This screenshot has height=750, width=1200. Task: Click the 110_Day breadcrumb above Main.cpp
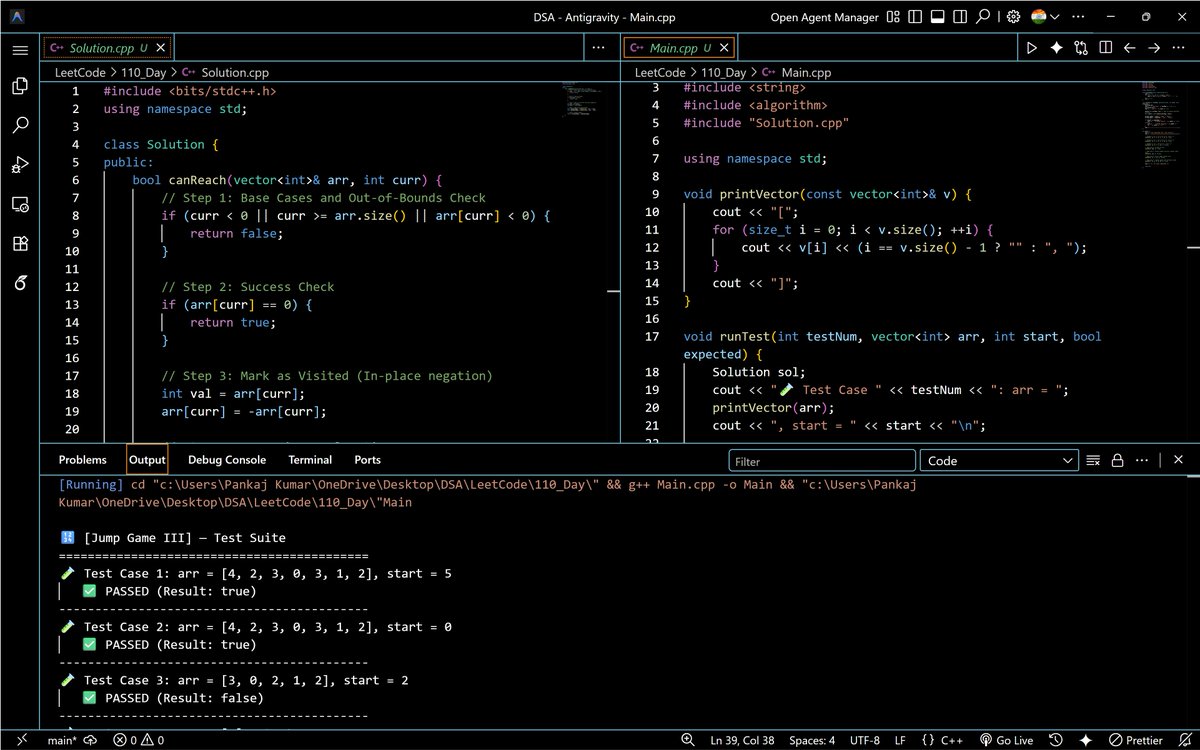point(723,73)
